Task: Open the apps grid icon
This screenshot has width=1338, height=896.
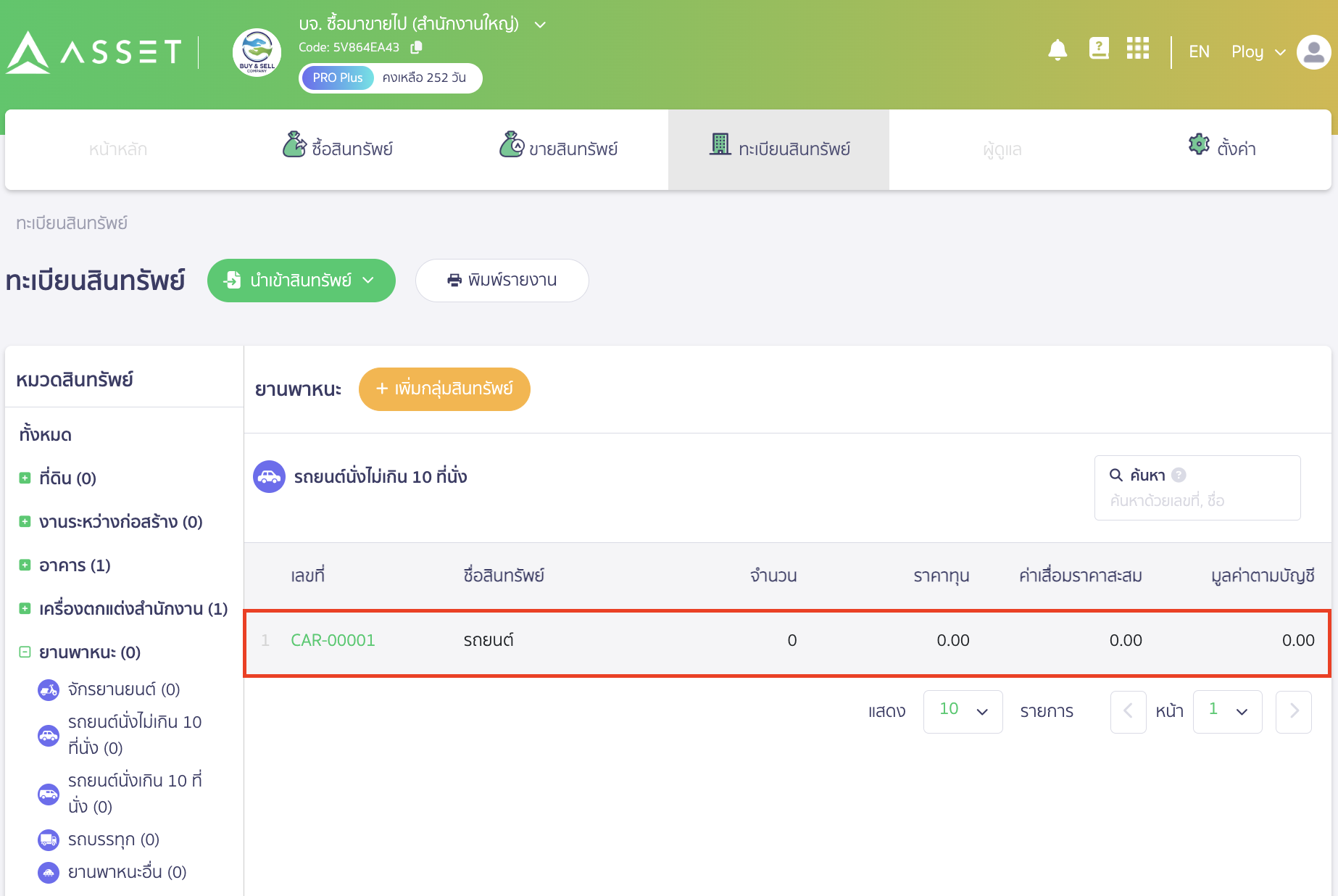Action: (x=1138, y=49)
